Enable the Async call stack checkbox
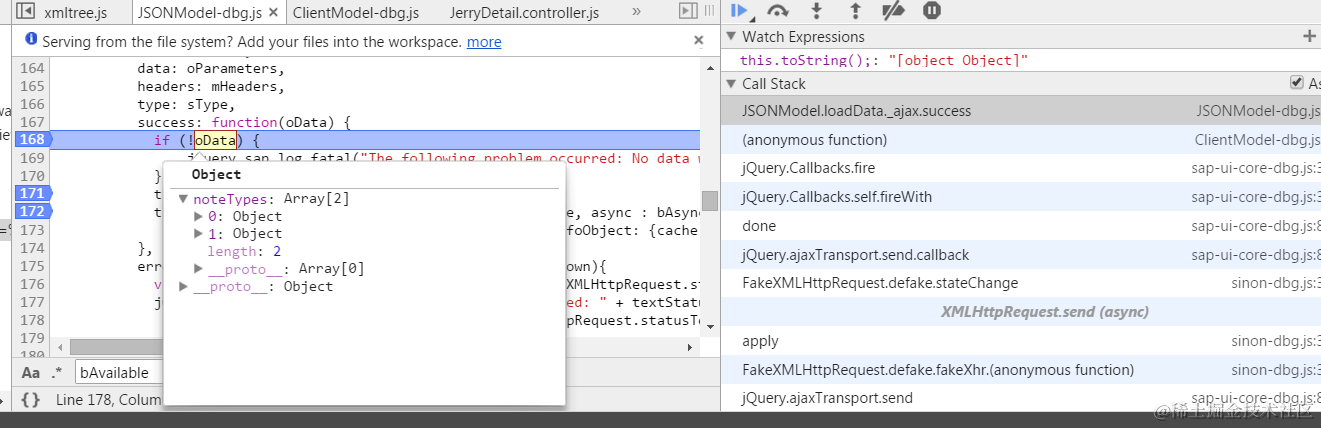This screenshot has height=428, width=1321. 1297,83
